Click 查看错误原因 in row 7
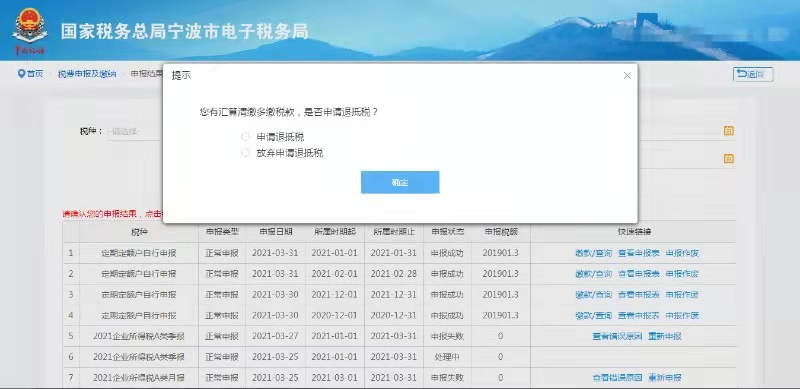800x389 pixels. click(617, 378)
